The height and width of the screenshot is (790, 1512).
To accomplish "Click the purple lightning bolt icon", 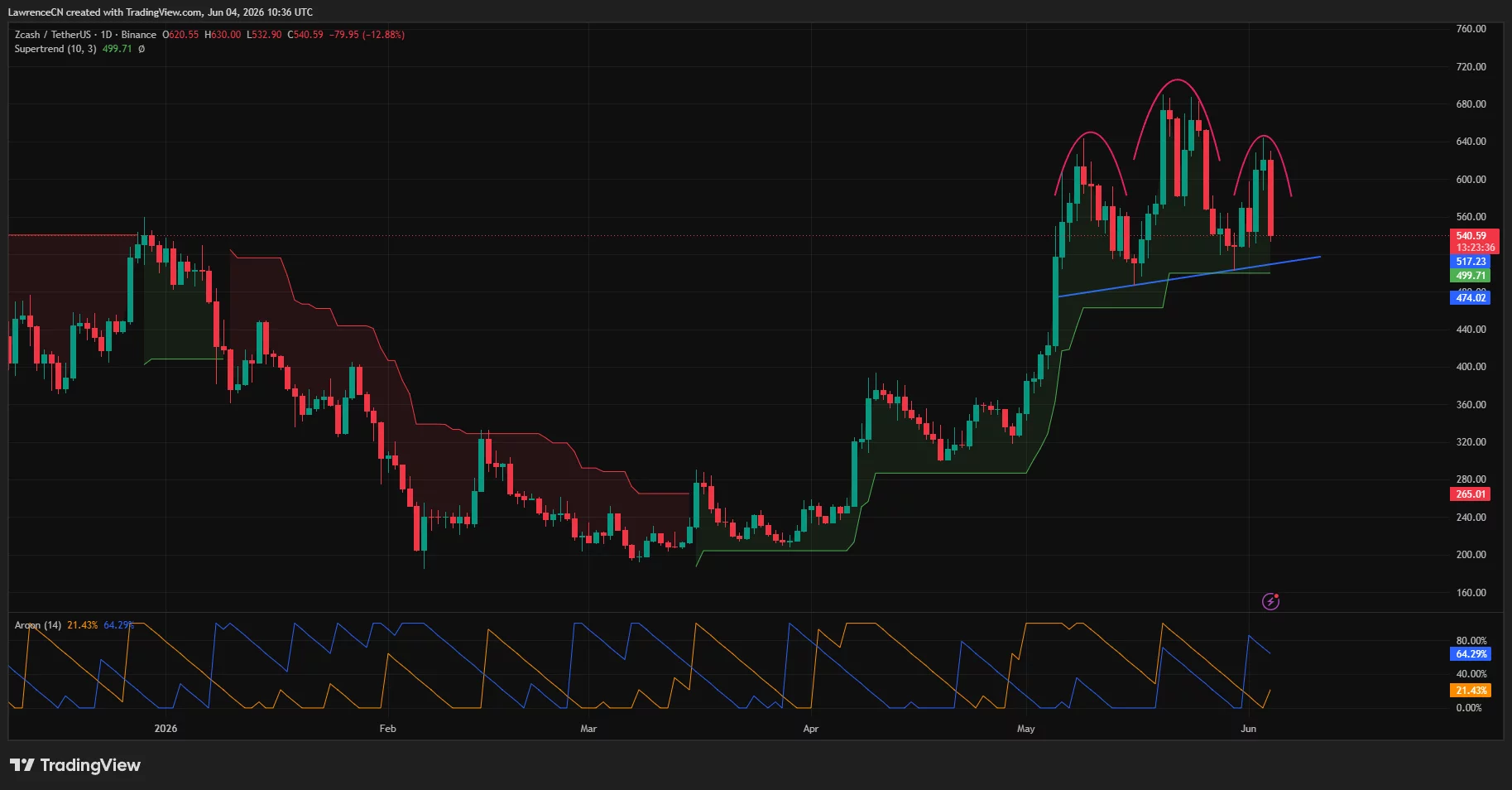I will 1270,601.
